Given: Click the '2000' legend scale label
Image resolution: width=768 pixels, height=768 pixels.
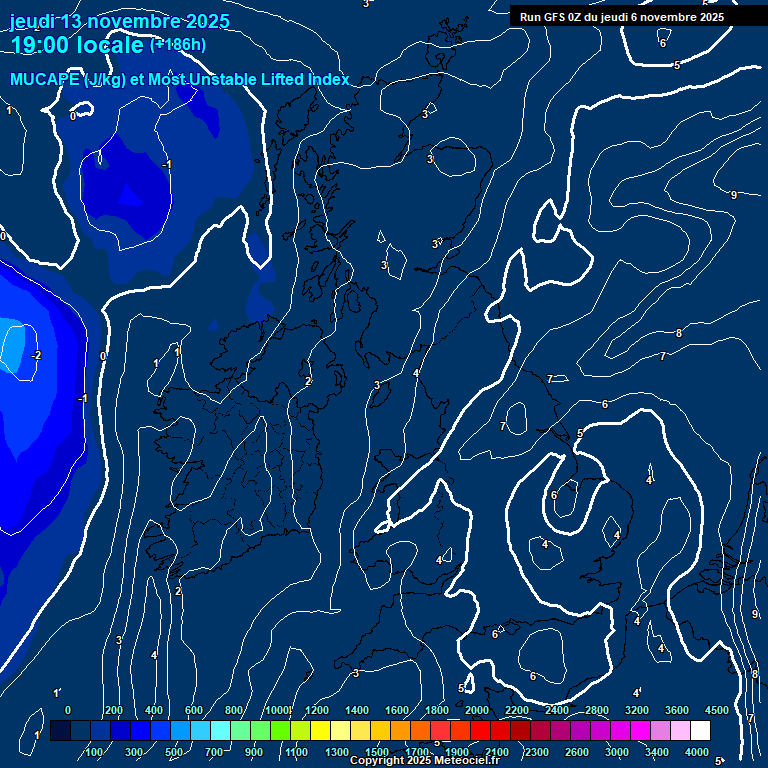Looking at the screenshot, I should 477,710.
